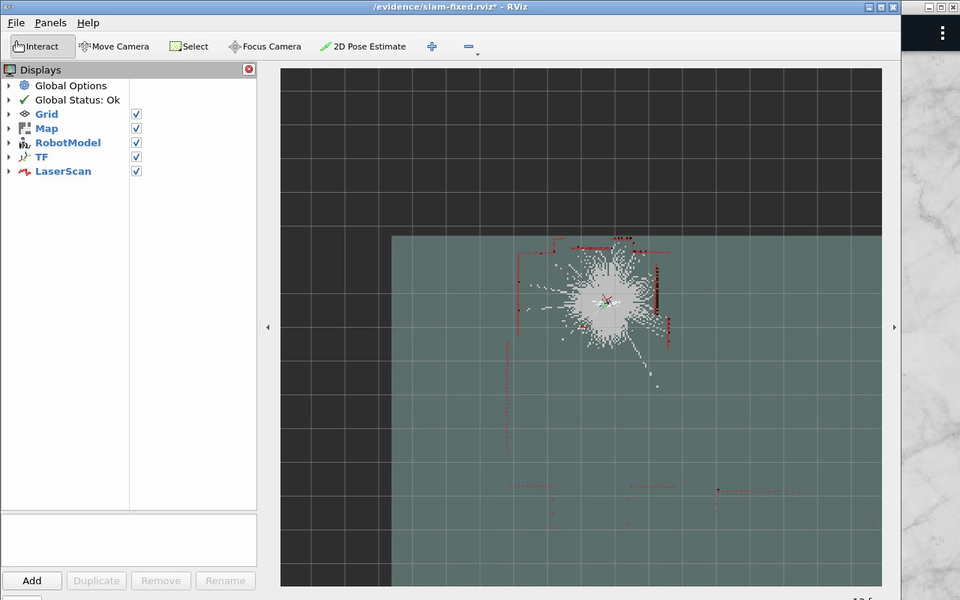Screen dimensions: 960x600
Task: Activate the Move Camera tool
Action: coord(114,47)
